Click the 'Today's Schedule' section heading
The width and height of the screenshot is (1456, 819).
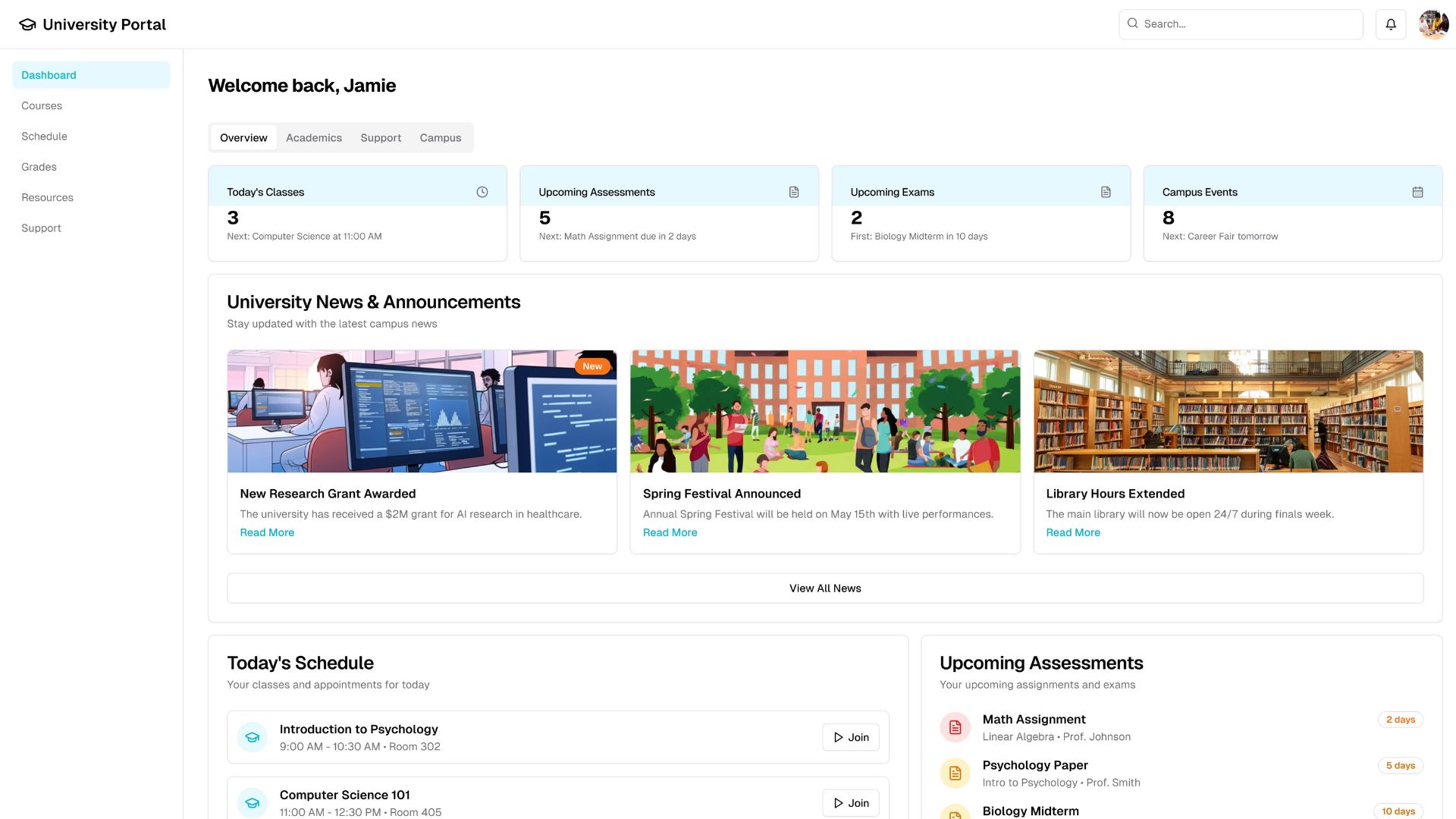(300, 663)
